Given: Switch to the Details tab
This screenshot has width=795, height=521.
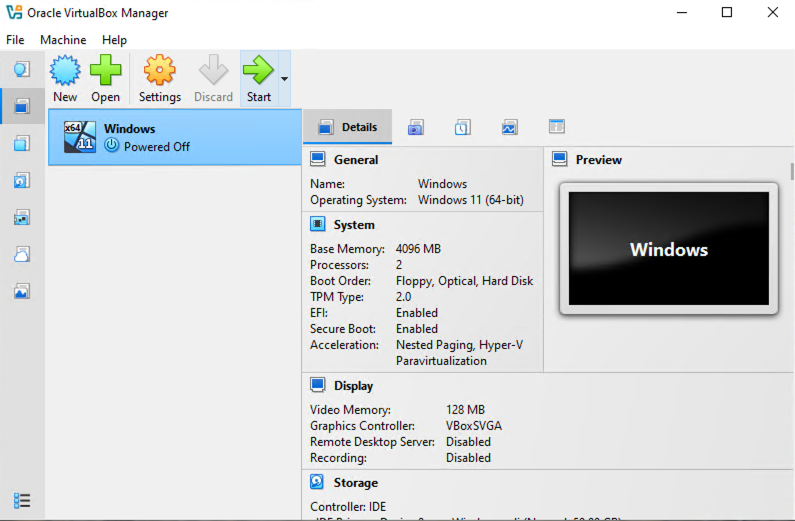Looking at the screenshot, I should (x=348, y=127).
